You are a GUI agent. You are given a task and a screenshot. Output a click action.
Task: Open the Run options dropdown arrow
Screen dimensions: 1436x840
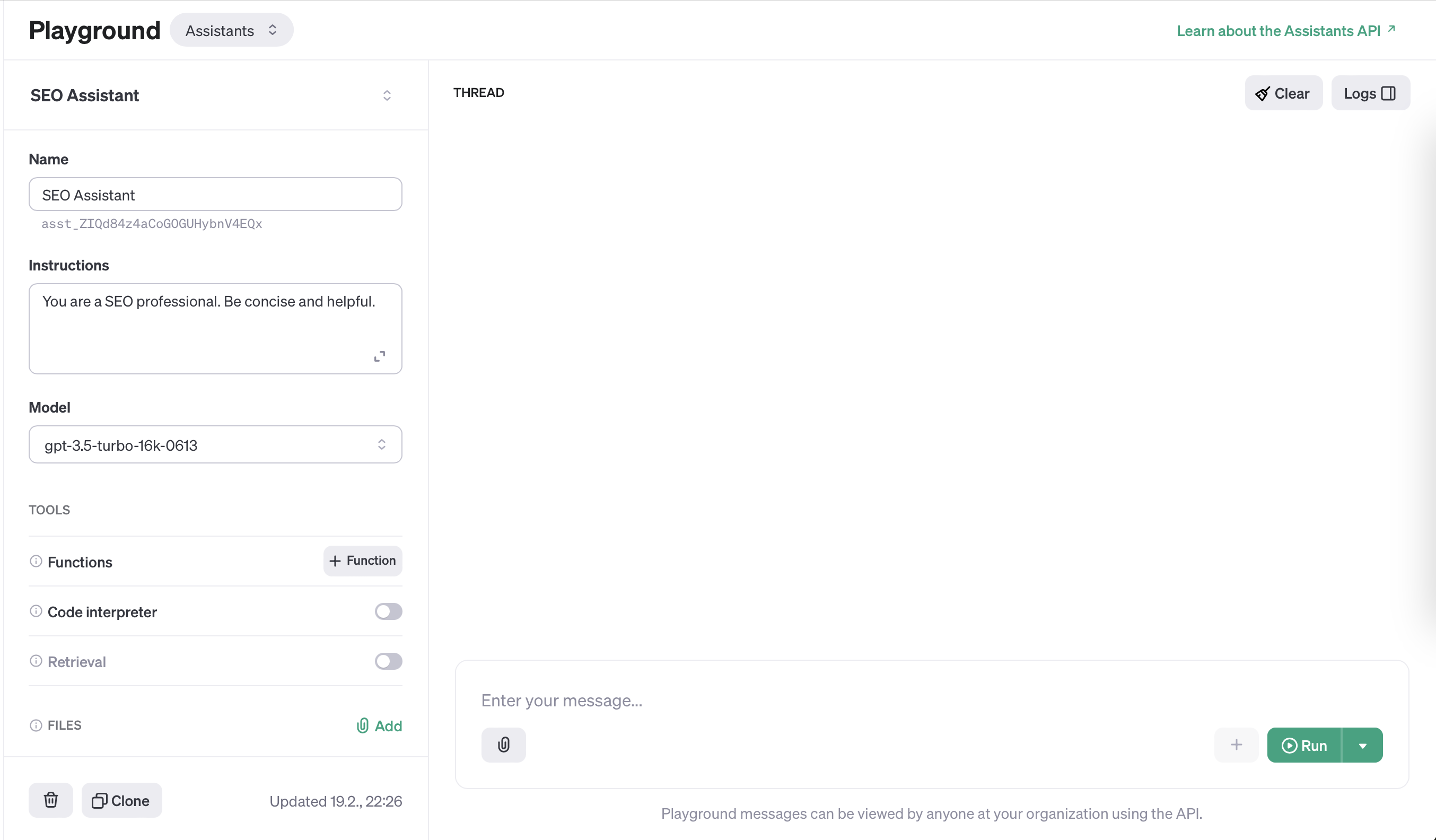point(1362,746)
